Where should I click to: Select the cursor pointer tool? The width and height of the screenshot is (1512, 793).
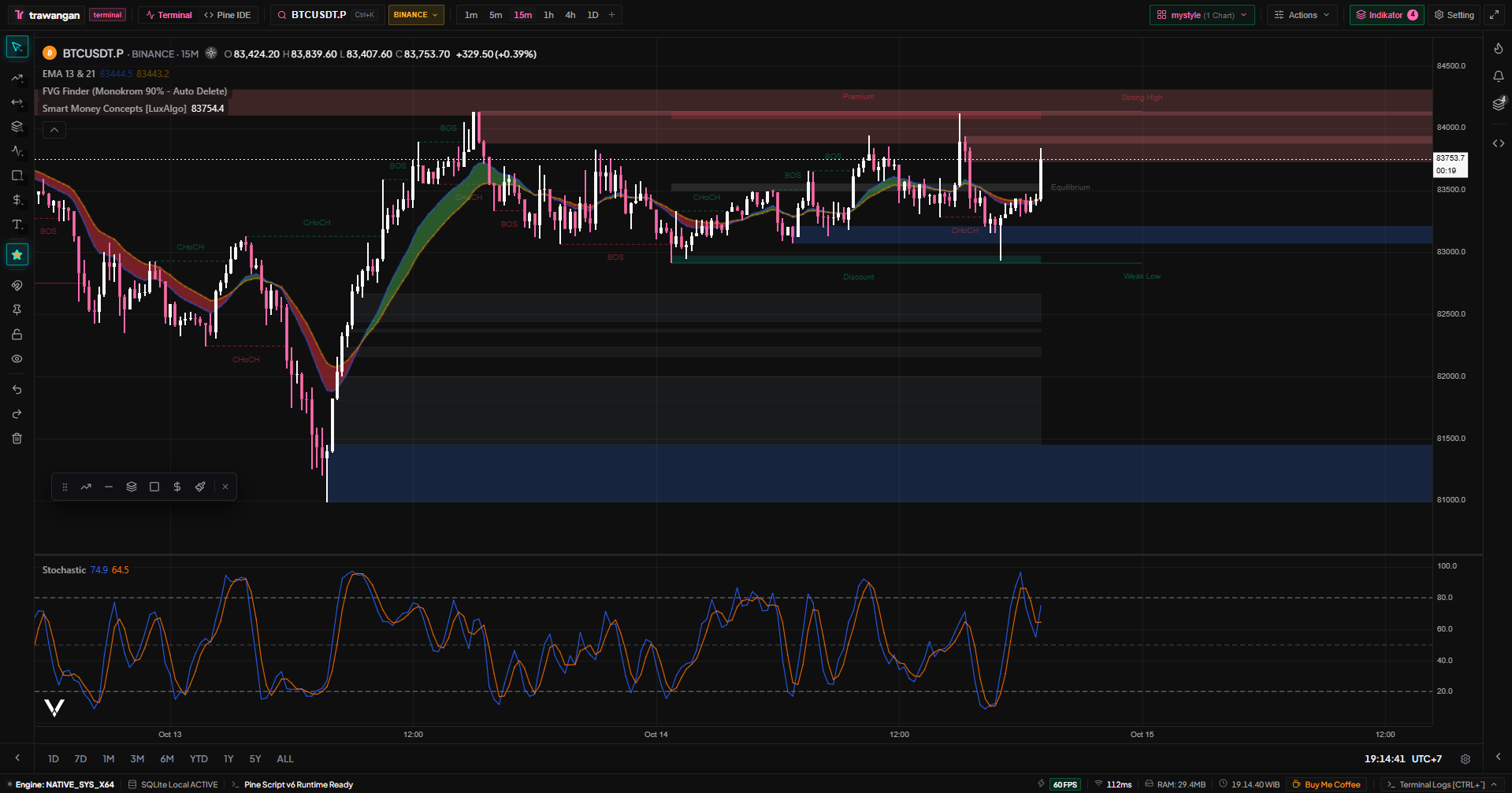(x=17, y=47)
